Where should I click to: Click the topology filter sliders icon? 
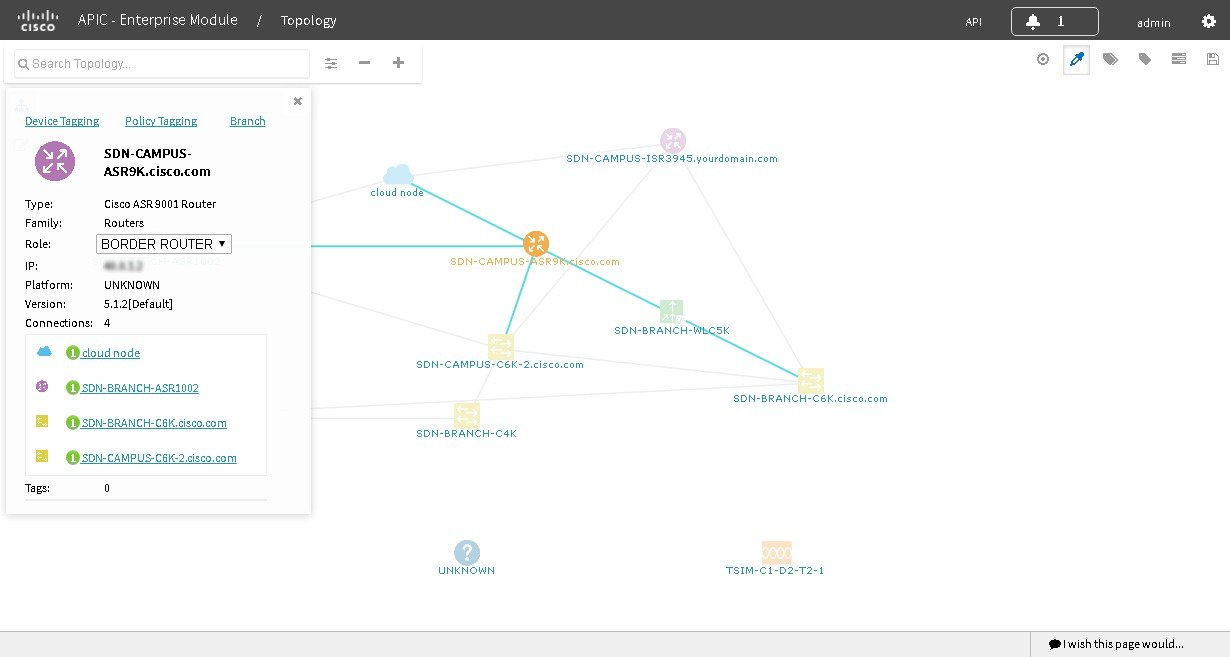(x=331, y=63)
